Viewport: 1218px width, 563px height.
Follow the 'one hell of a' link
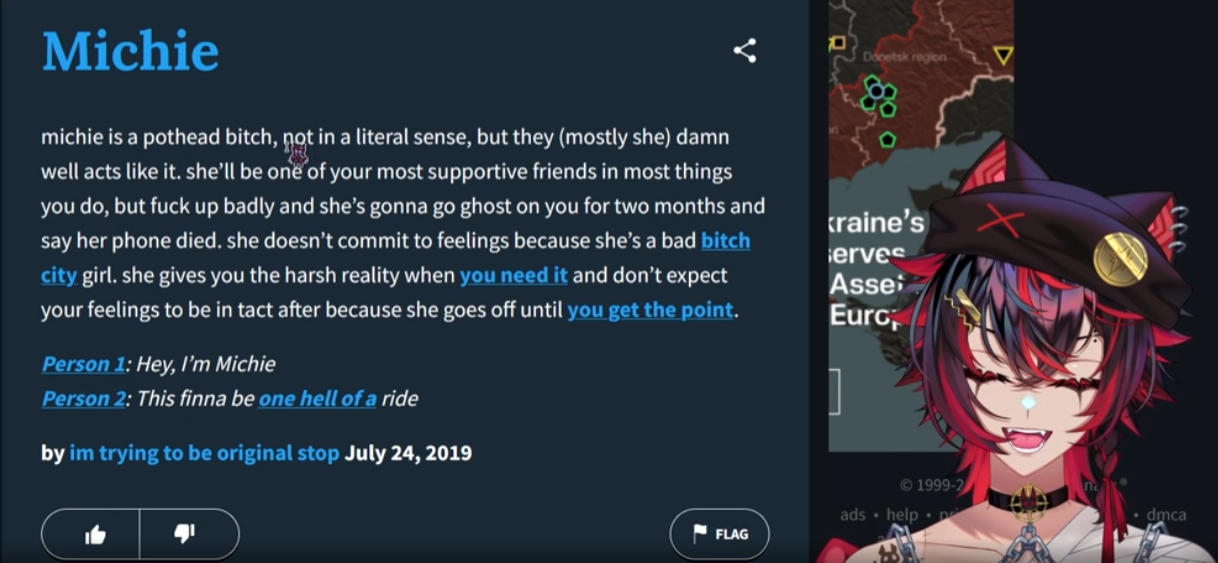[x=317, y=399]
